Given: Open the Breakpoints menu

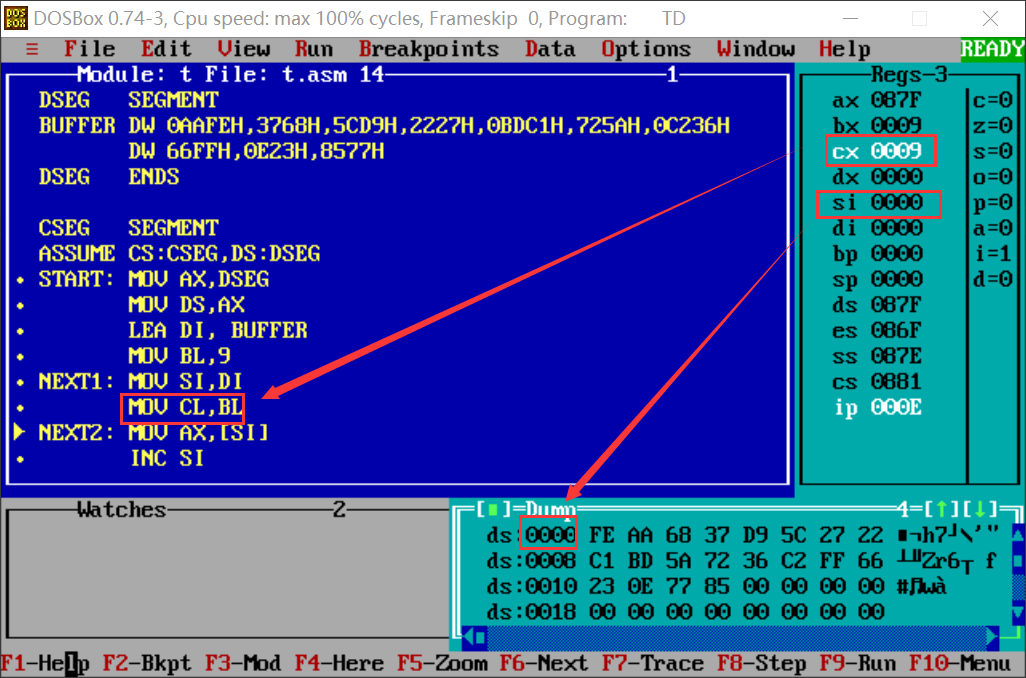Looking at the screenshot, I should [x=429, y=49].
